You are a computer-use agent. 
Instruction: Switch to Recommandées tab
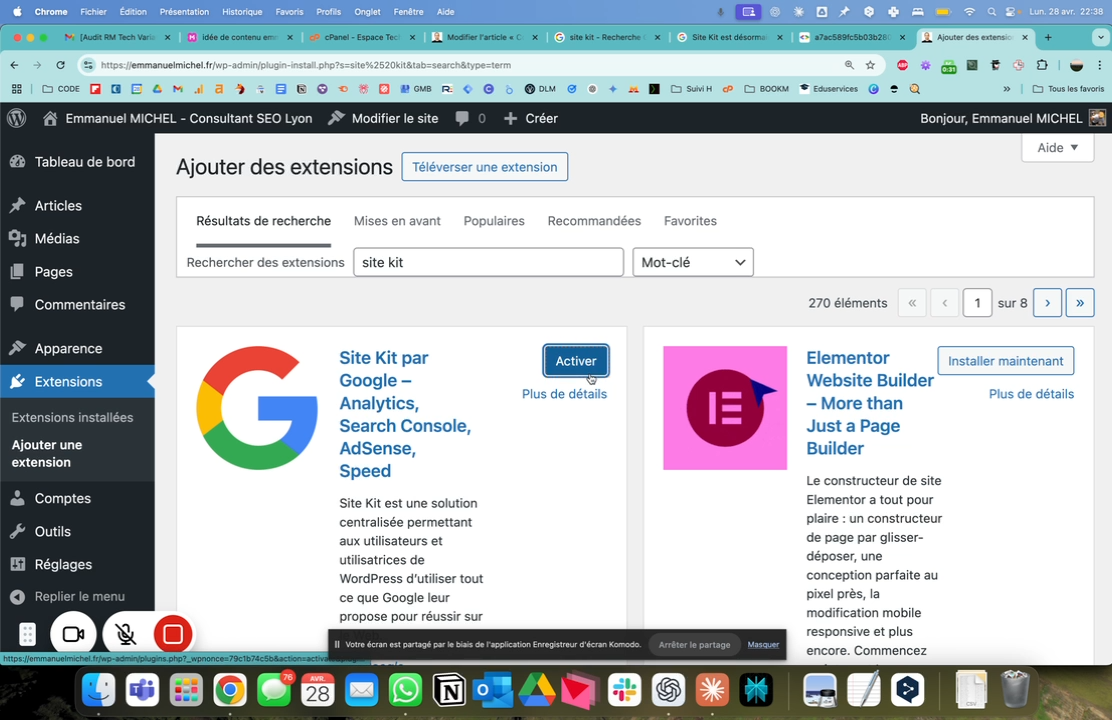coord(594,221)
